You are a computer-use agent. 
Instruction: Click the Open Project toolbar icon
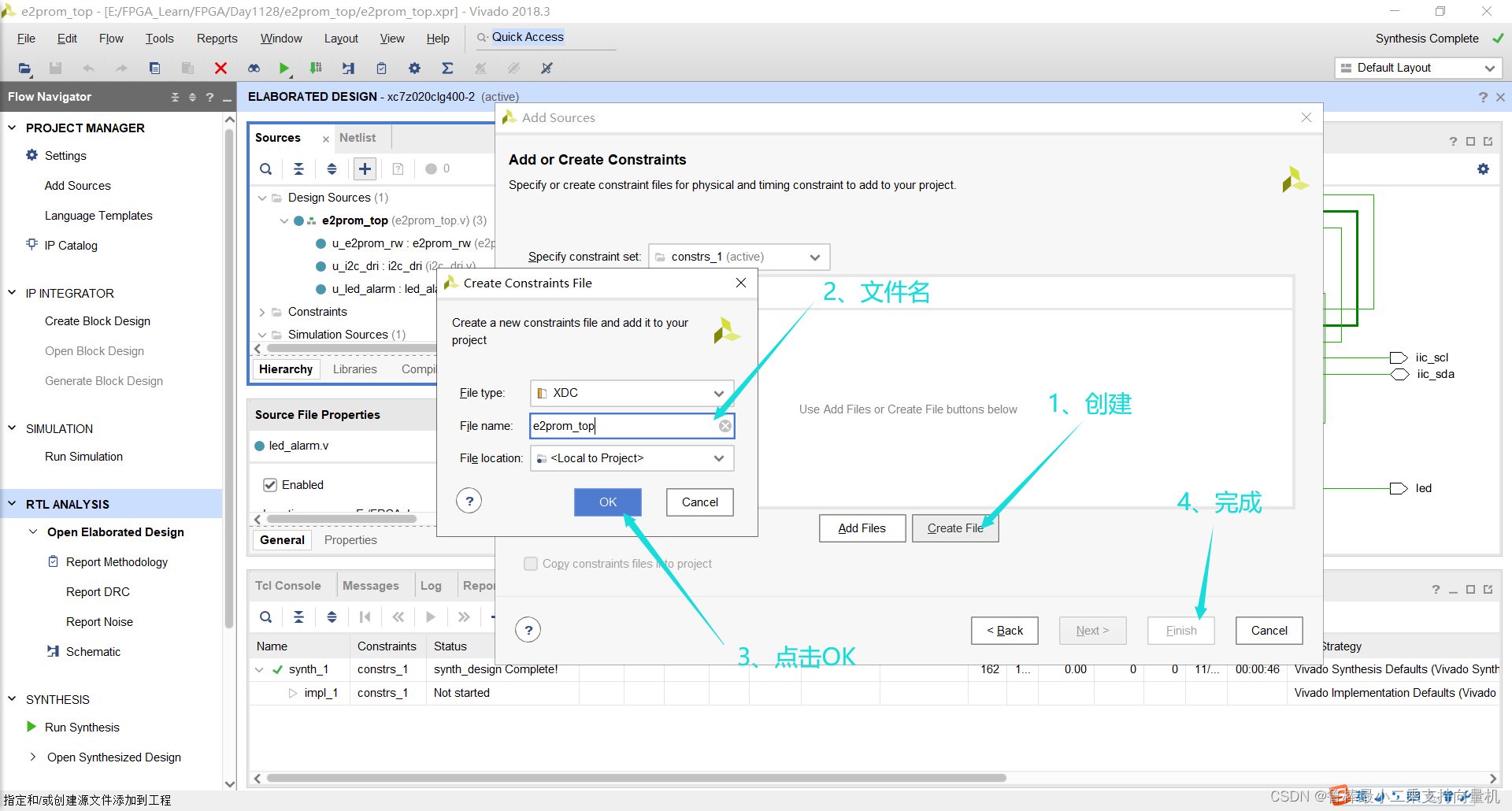click(24, 69)
